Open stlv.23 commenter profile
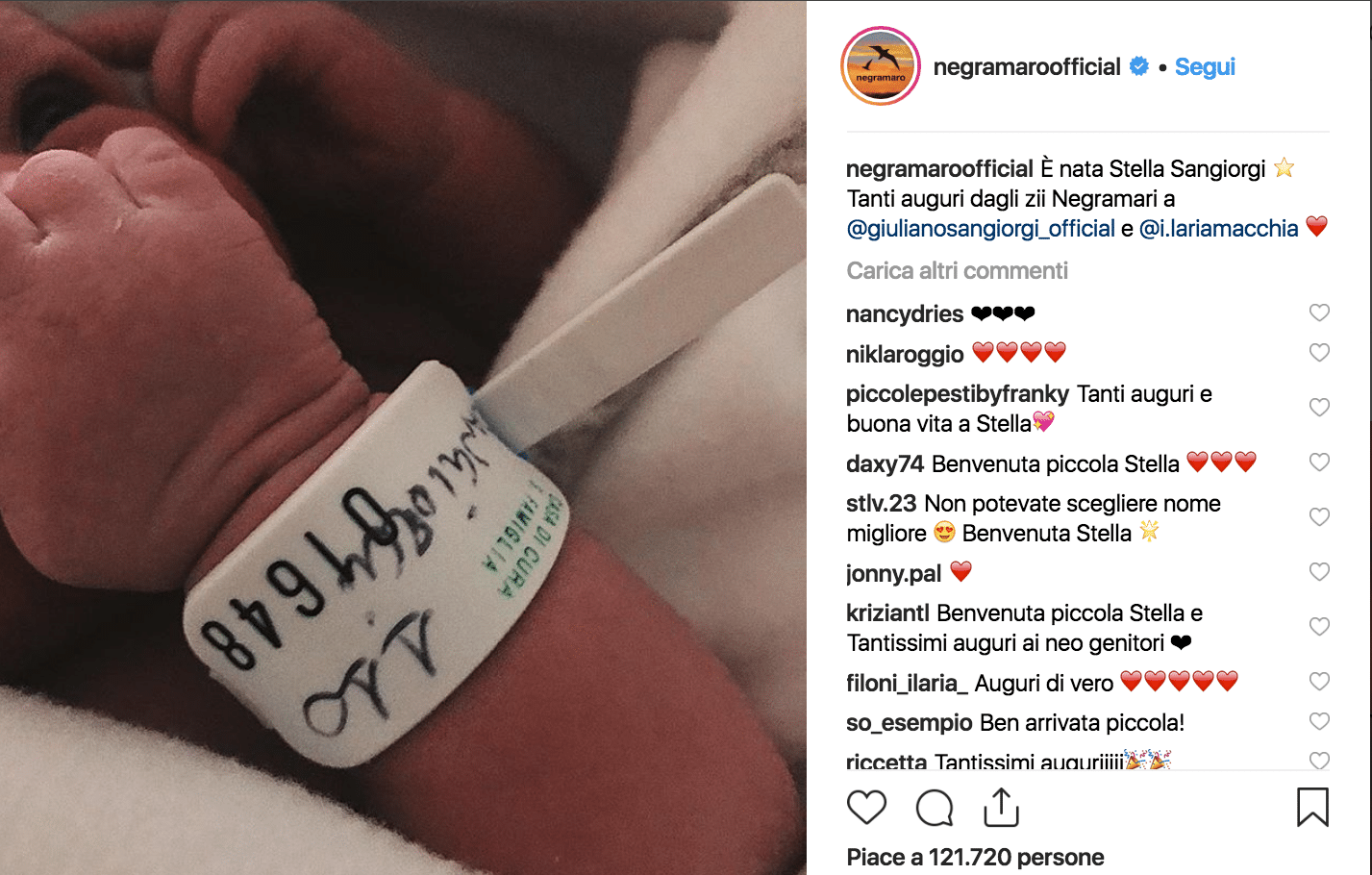The image size is (1372, 875). (882, 504)
